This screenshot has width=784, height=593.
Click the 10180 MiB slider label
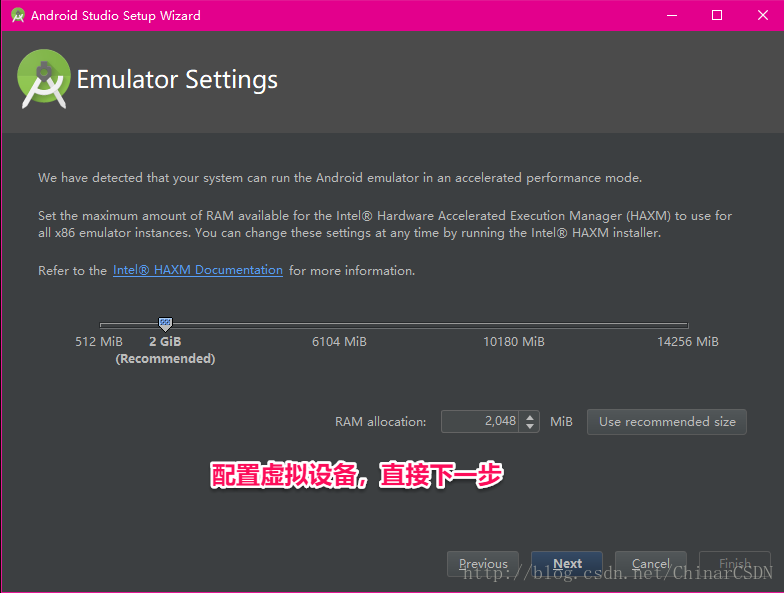click(x=514, y=342)
